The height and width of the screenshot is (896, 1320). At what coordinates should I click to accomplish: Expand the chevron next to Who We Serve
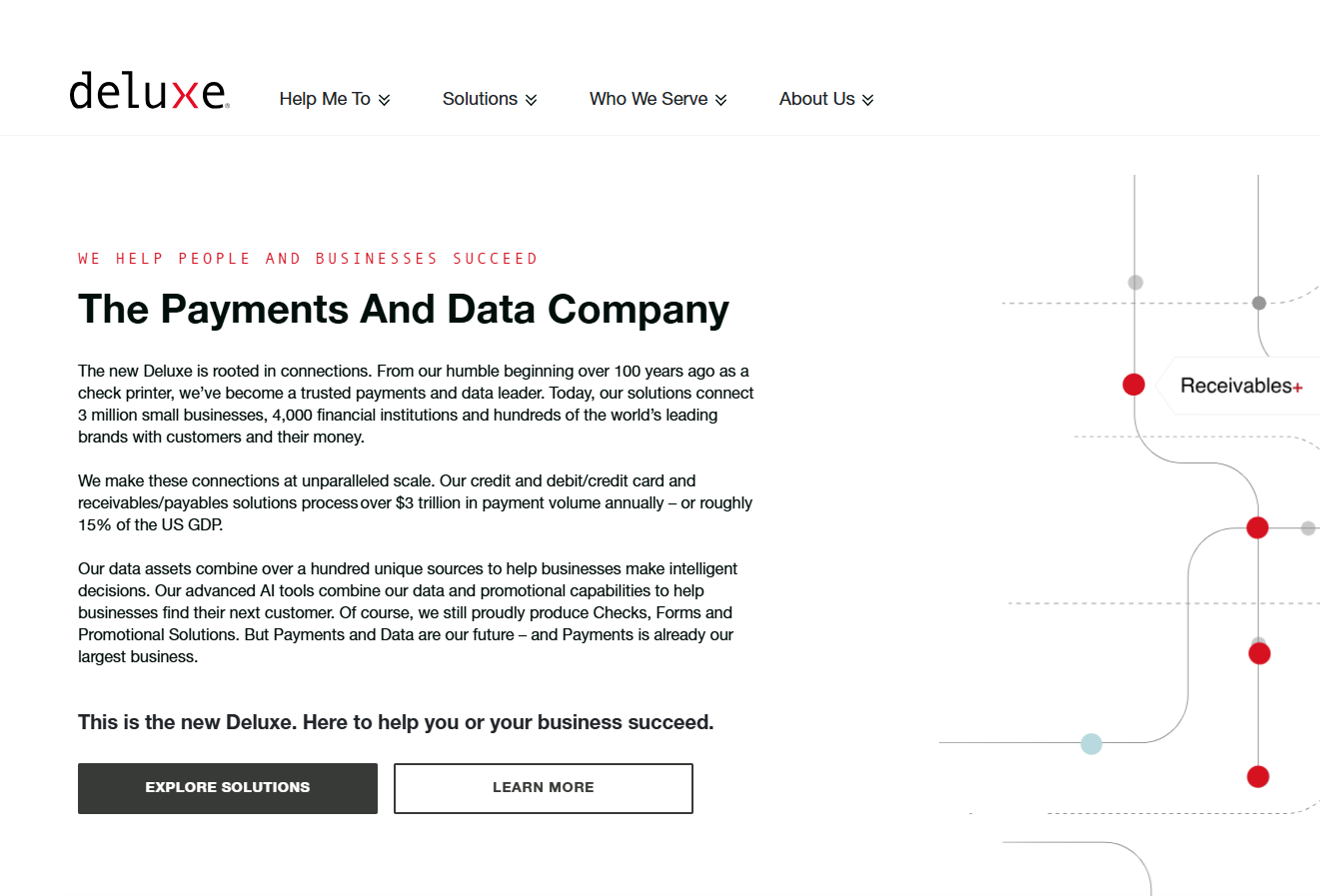721,100
